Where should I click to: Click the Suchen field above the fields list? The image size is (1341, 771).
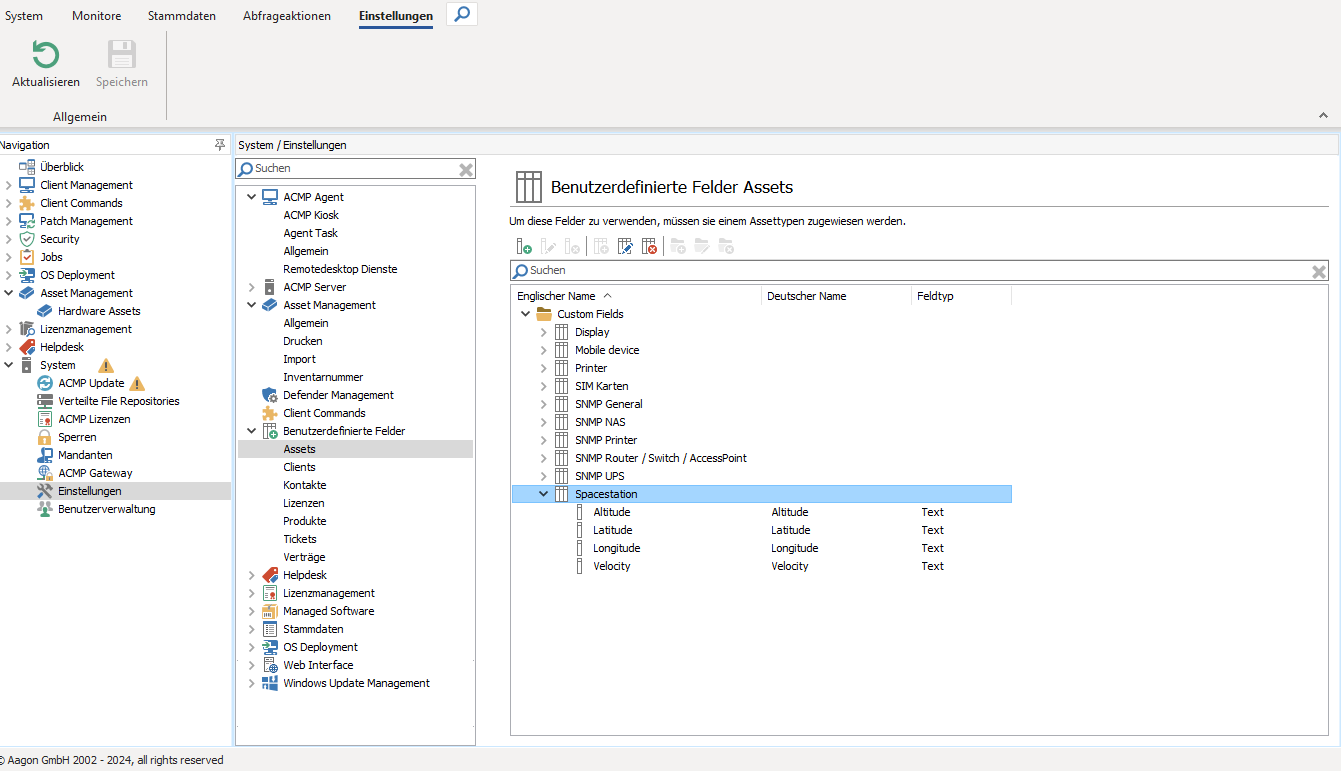coord(900,271)
